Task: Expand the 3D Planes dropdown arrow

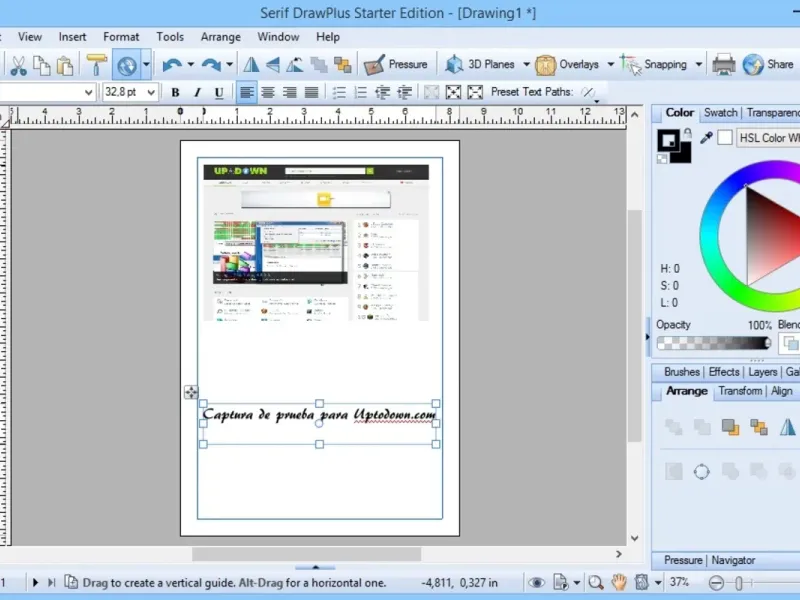Action: pos(526,65)
